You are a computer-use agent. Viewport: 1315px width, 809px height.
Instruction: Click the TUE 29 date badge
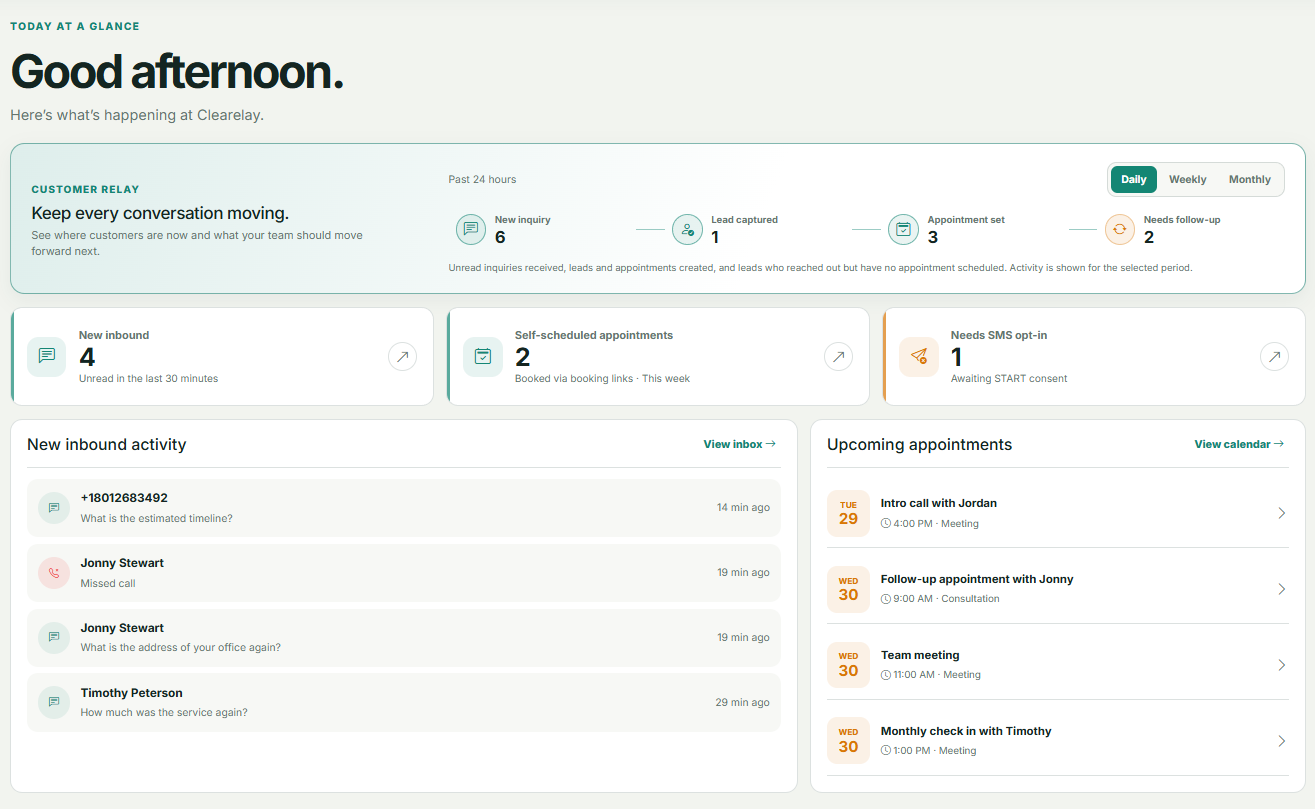848,513
